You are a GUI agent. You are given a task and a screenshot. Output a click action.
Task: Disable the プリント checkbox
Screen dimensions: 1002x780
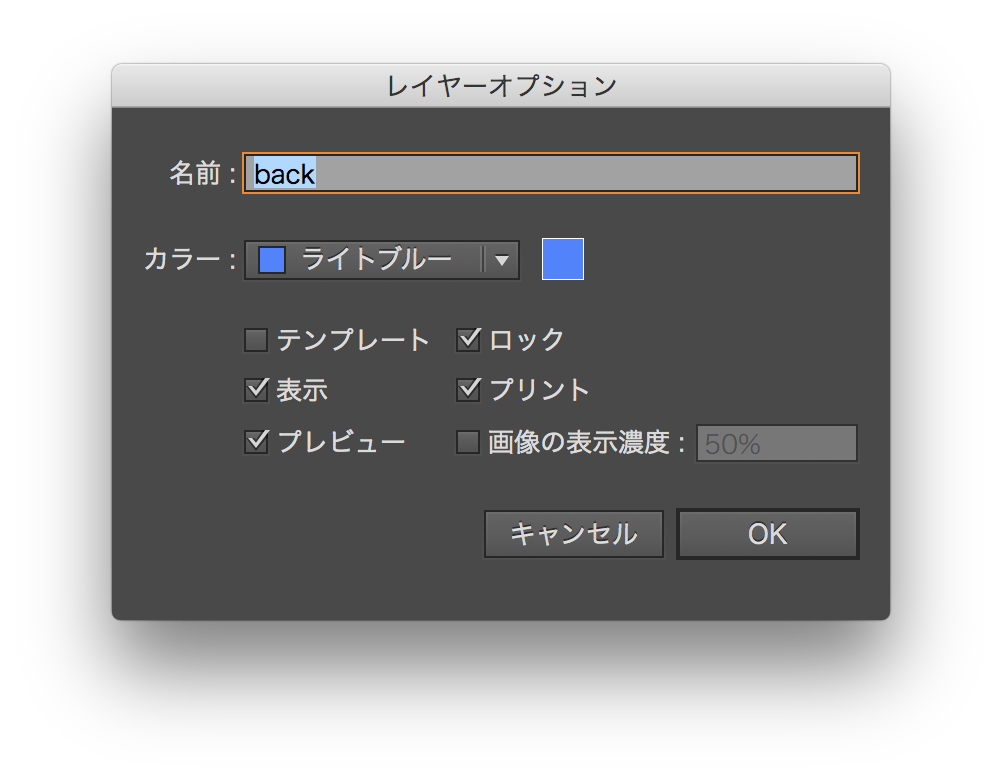click(468, 390)
